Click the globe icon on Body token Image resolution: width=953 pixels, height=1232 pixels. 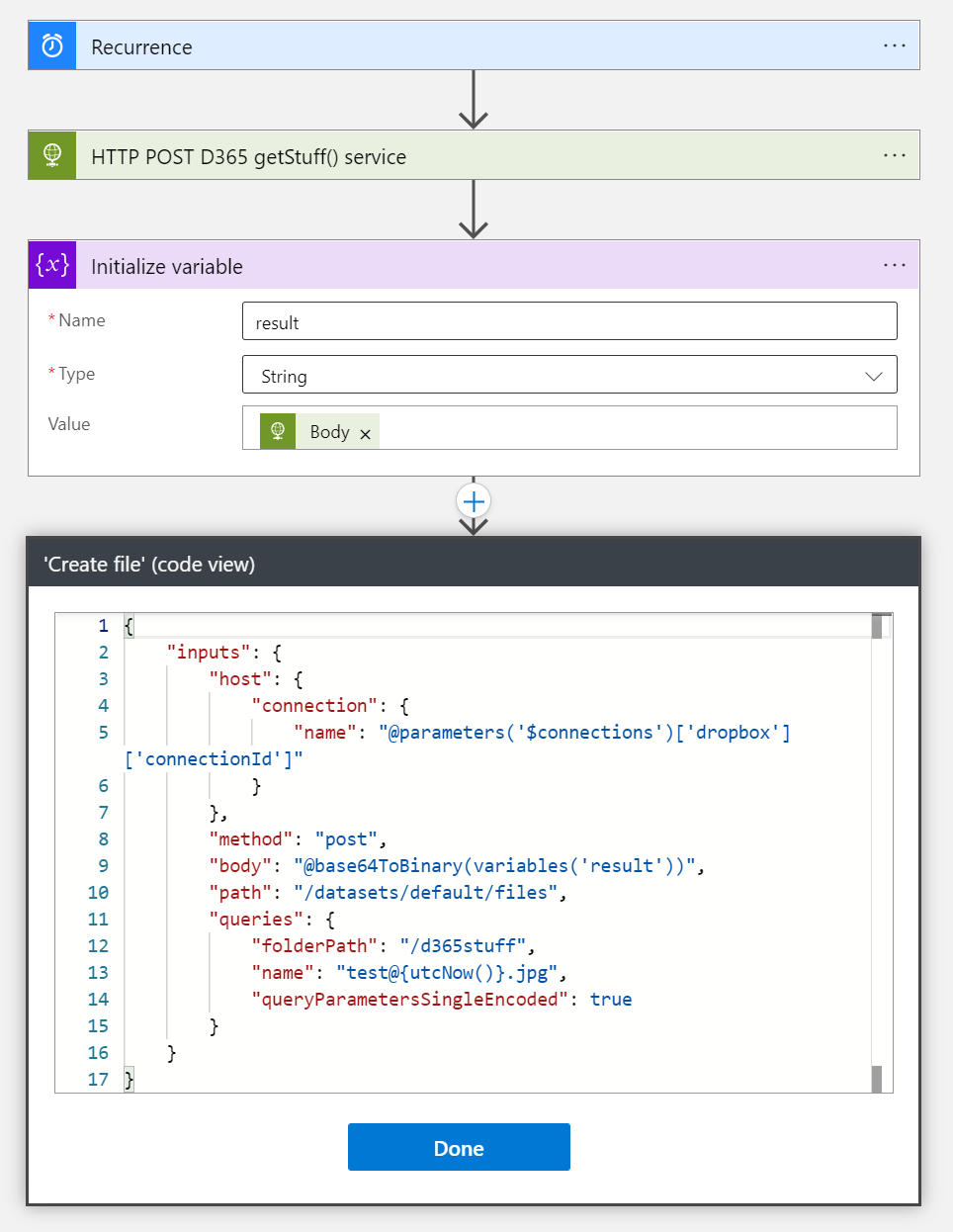tap(278, 431)
